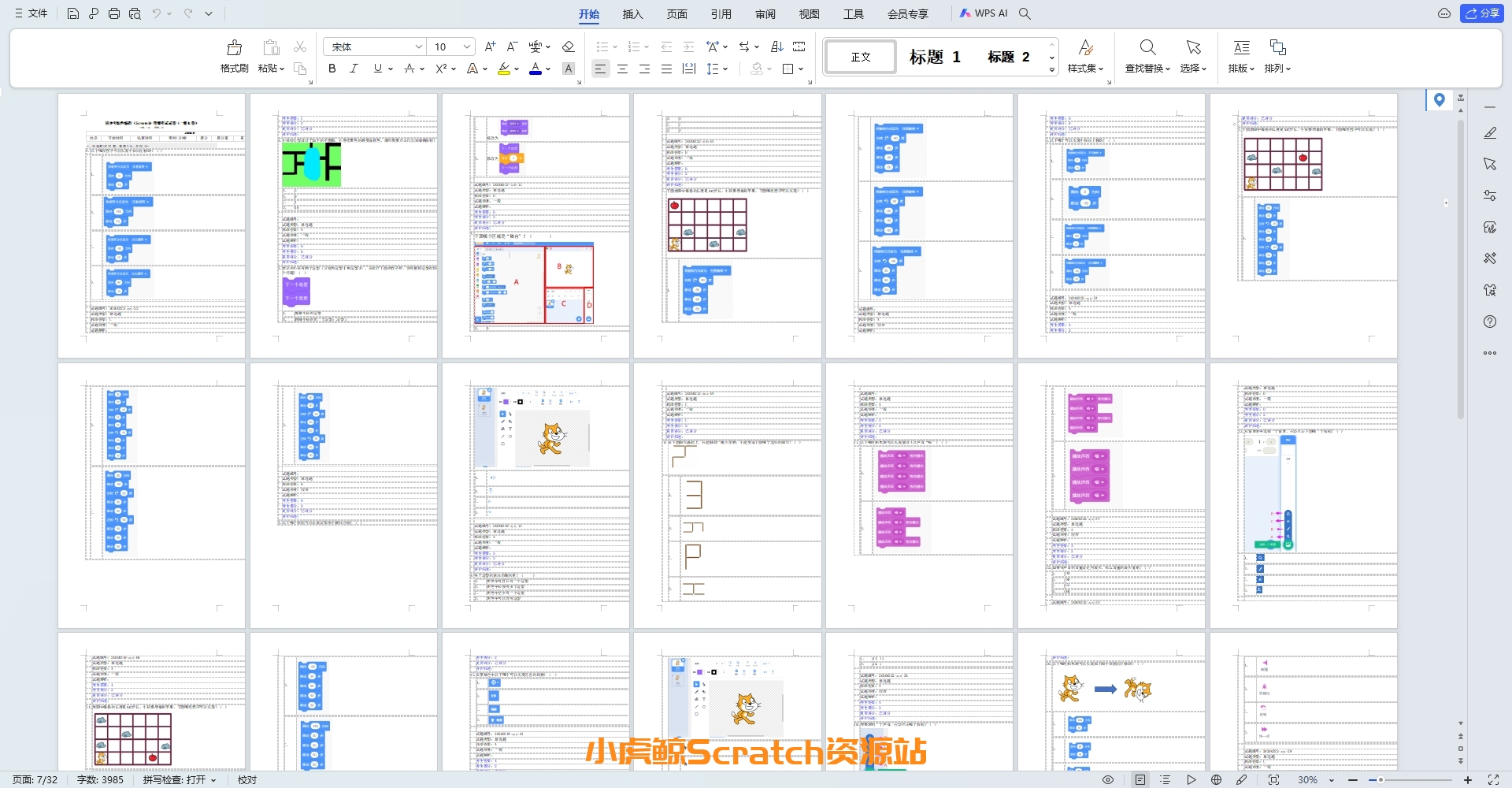Viewport: 1512px width, 788px height.
Task: Click the Sort (A with down arrow) icon
Action: [776, 46]
